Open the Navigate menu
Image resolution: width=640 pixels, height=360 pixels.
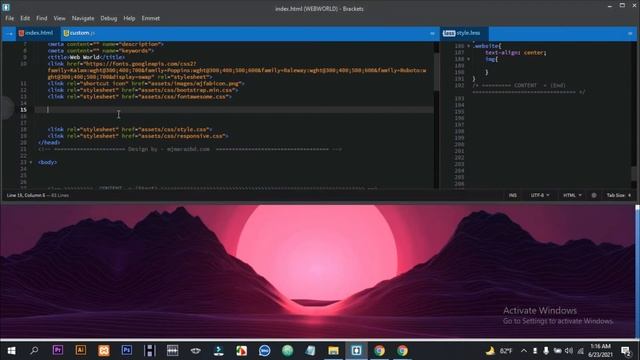(x=83, y=18)
